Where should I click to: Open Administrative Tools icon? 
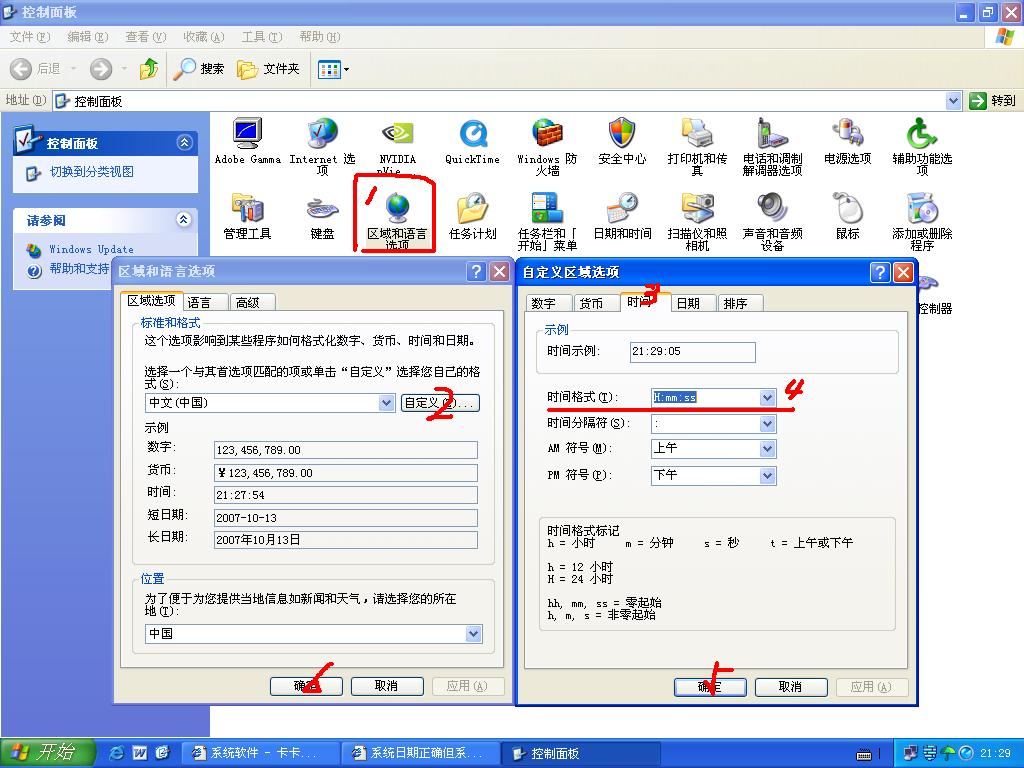[x=247, y=208]
